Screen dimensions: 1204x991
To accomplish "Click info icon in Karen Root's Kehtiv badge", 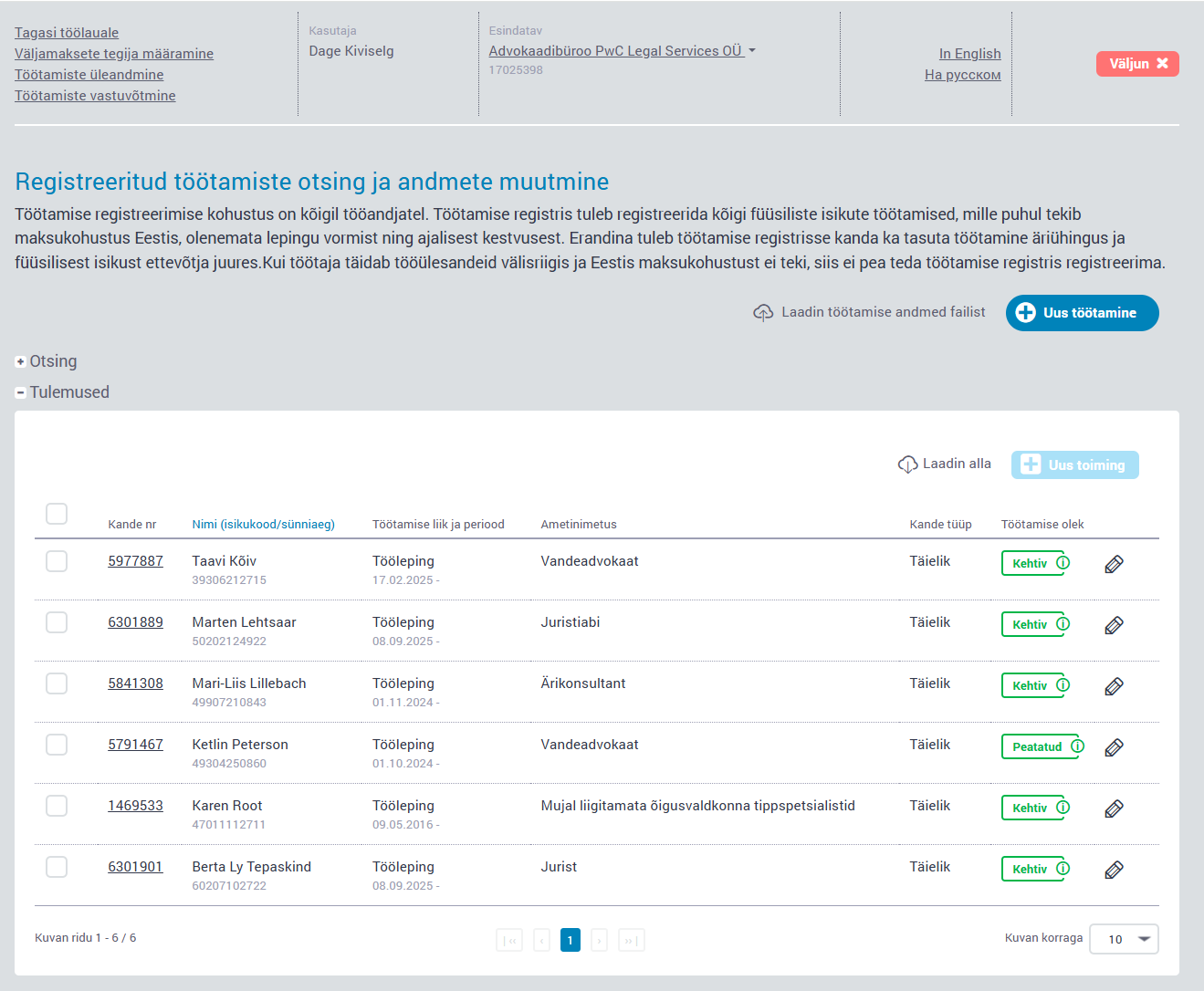I will click(1063, 808).
